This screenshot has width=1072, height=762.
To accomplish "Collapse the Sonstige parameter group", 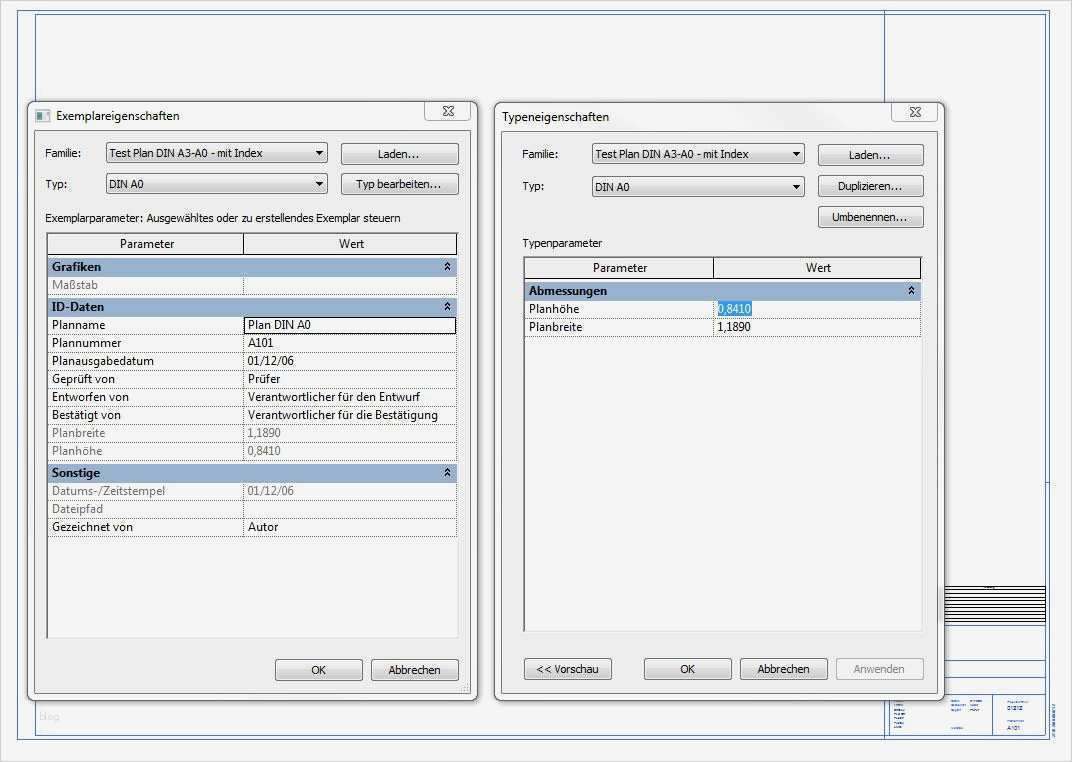I will 446,472.
